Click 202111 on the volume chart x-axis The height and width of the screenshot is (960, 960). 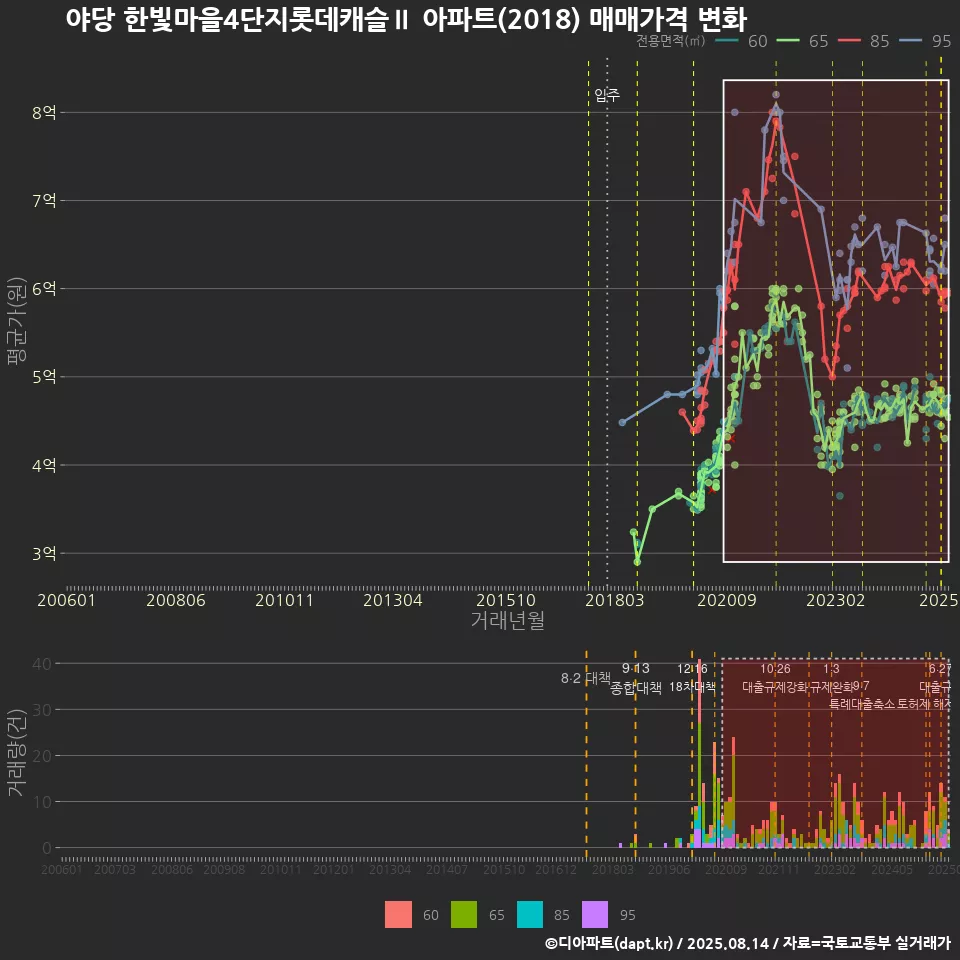pos(778,869)
